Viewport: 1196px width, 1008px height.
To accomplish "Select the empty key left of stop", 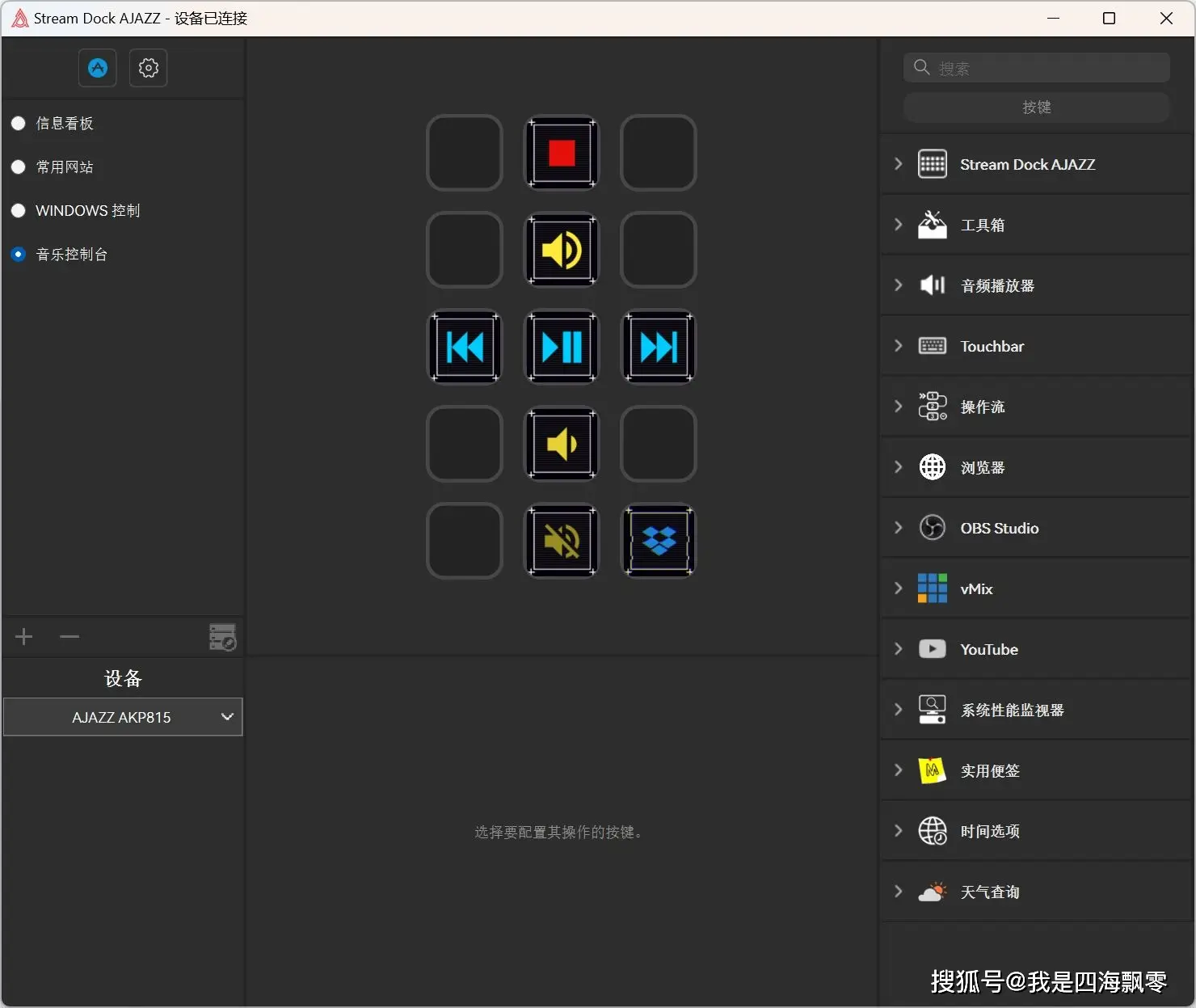I will pyautogui.click(x=465, y=153).
